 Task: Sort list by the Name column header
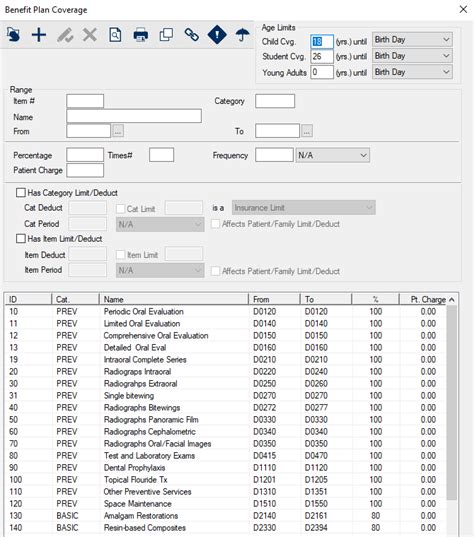173,299
